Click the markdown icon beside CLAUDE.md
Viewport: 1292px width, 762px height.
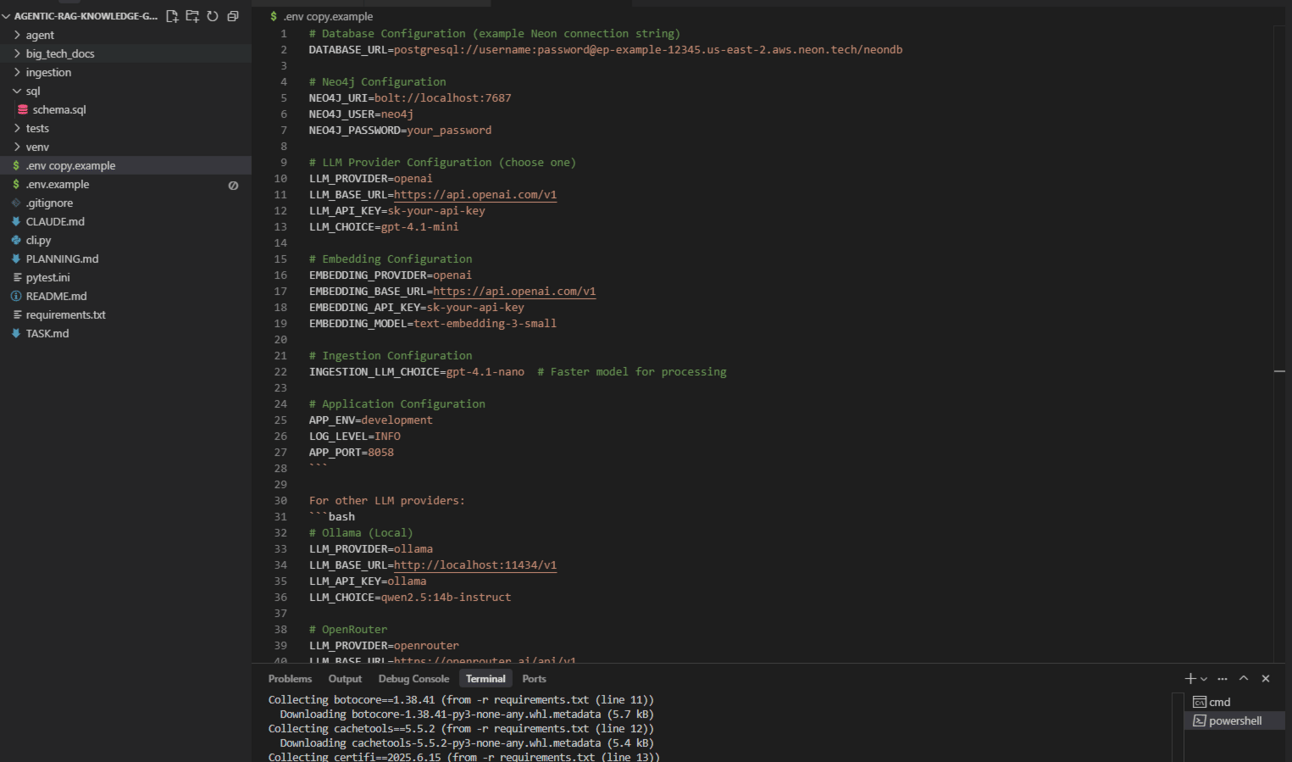point(16,222)
